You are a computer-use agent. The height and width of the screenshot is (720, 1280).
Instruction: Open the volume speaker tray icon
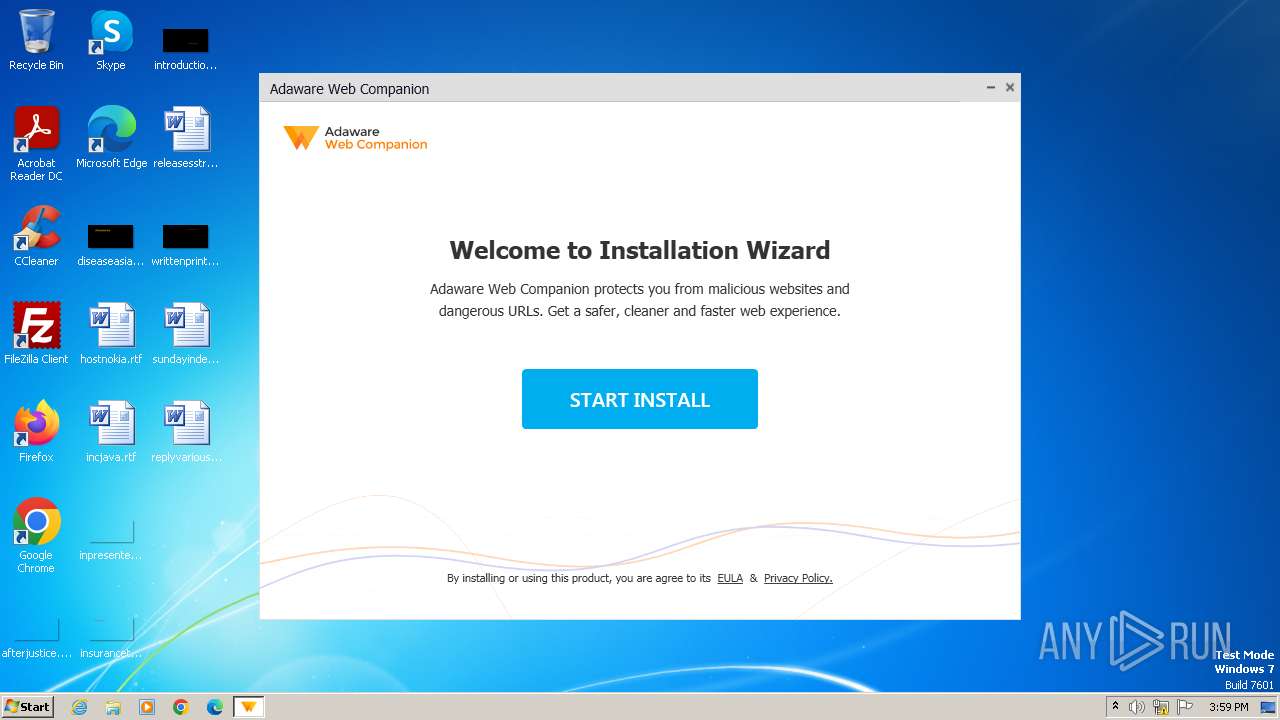click(1137, 707)
